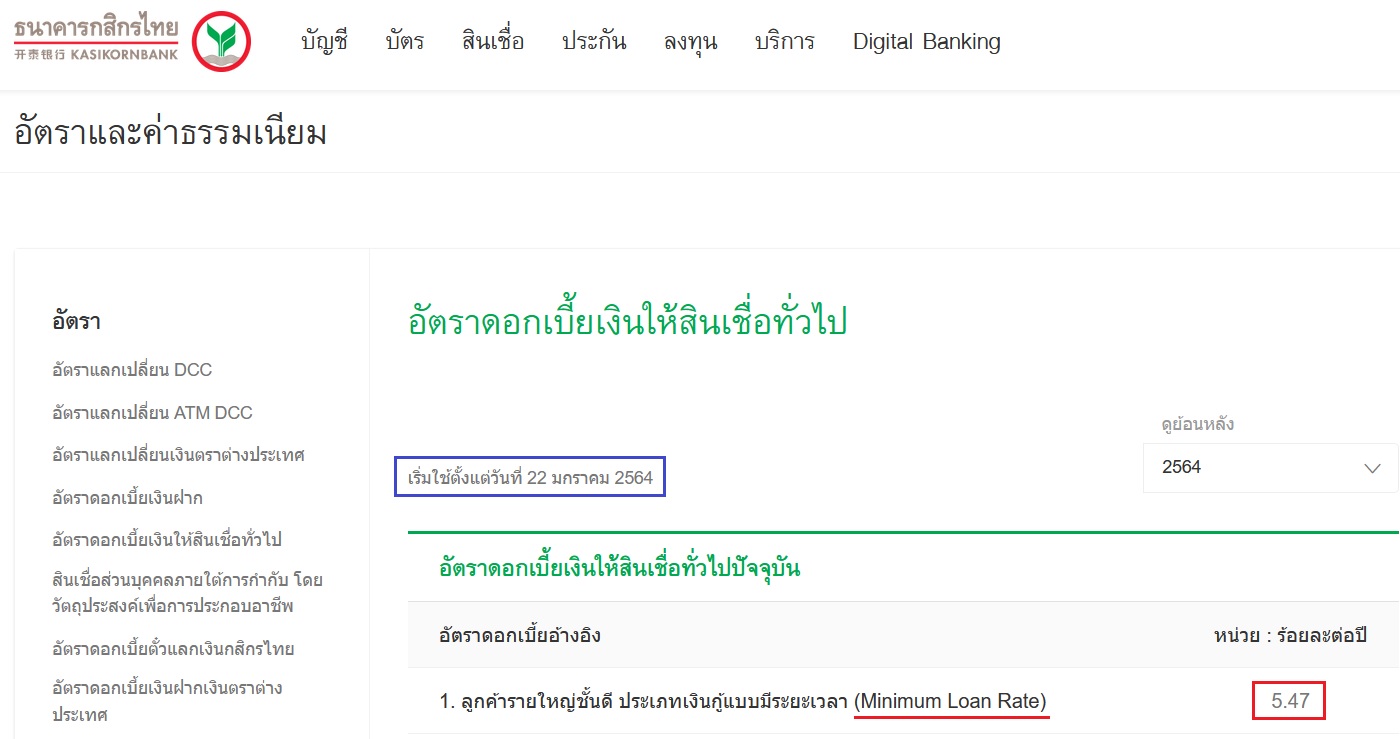
Task: Select อัตราดอกเบี้ยเงินให้สินเชื่อทั่วไป in sidebar
Action: [x=167, y=540]
